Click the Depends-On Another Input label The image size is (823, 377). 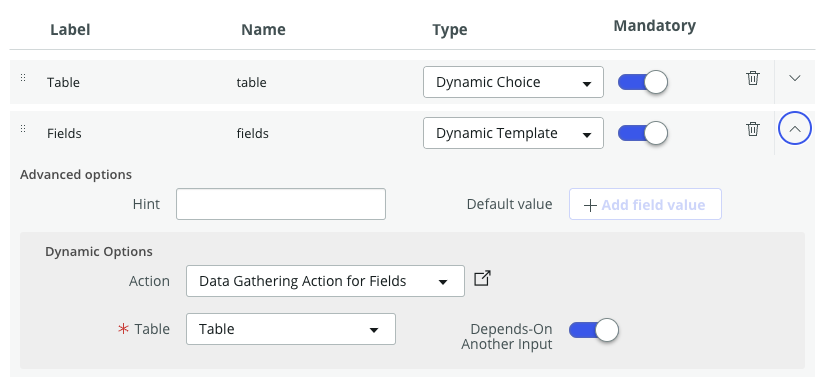507,337
